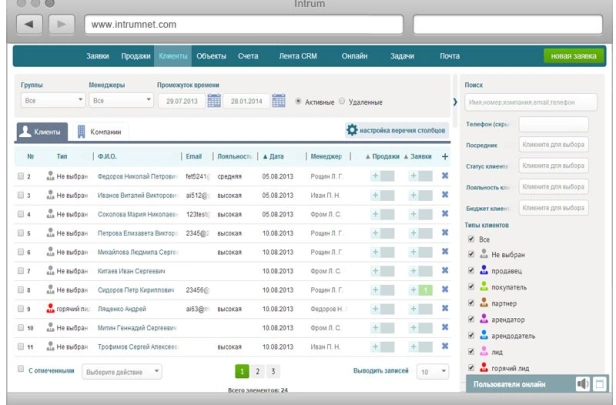Click the search field in Поиск panel
Image resolution: width=616 pixels, height=405 pixels.
(531, 101)
